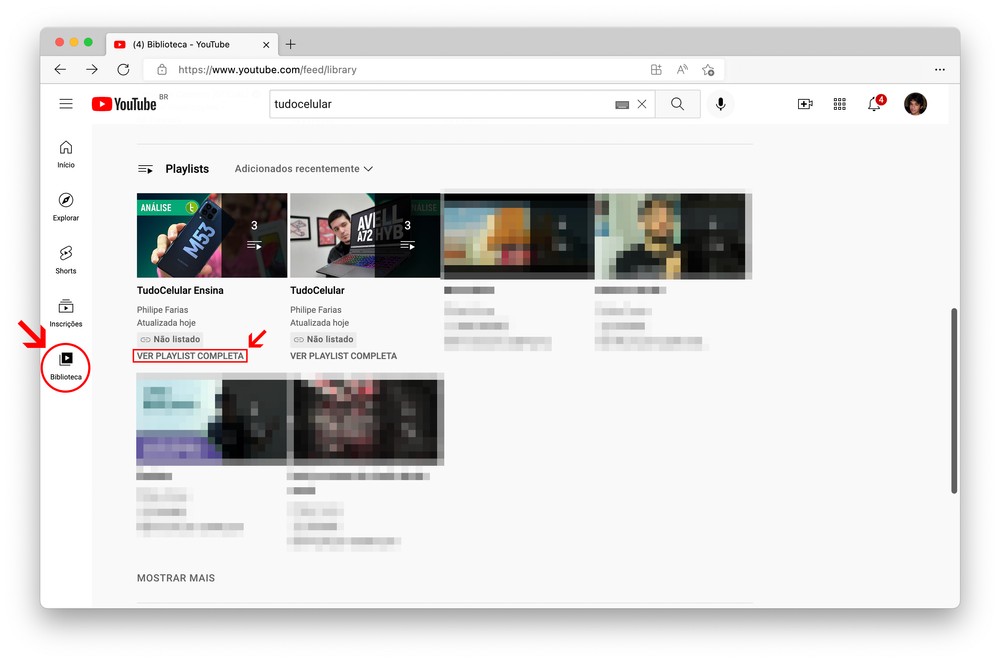The height and width of the screenshot is (661, 1000).
Task: Click the YouTube logo
Action: 124,104
